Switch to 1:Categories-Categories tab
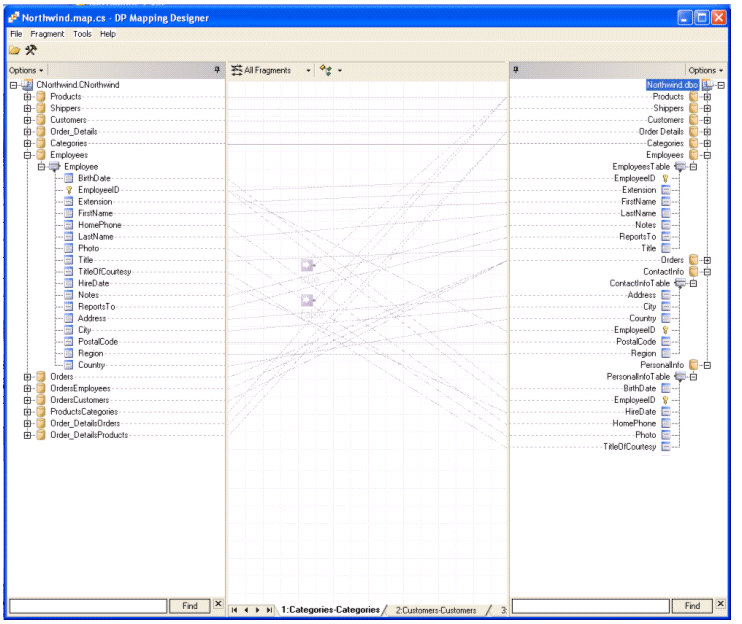 (x=330, y=610)
